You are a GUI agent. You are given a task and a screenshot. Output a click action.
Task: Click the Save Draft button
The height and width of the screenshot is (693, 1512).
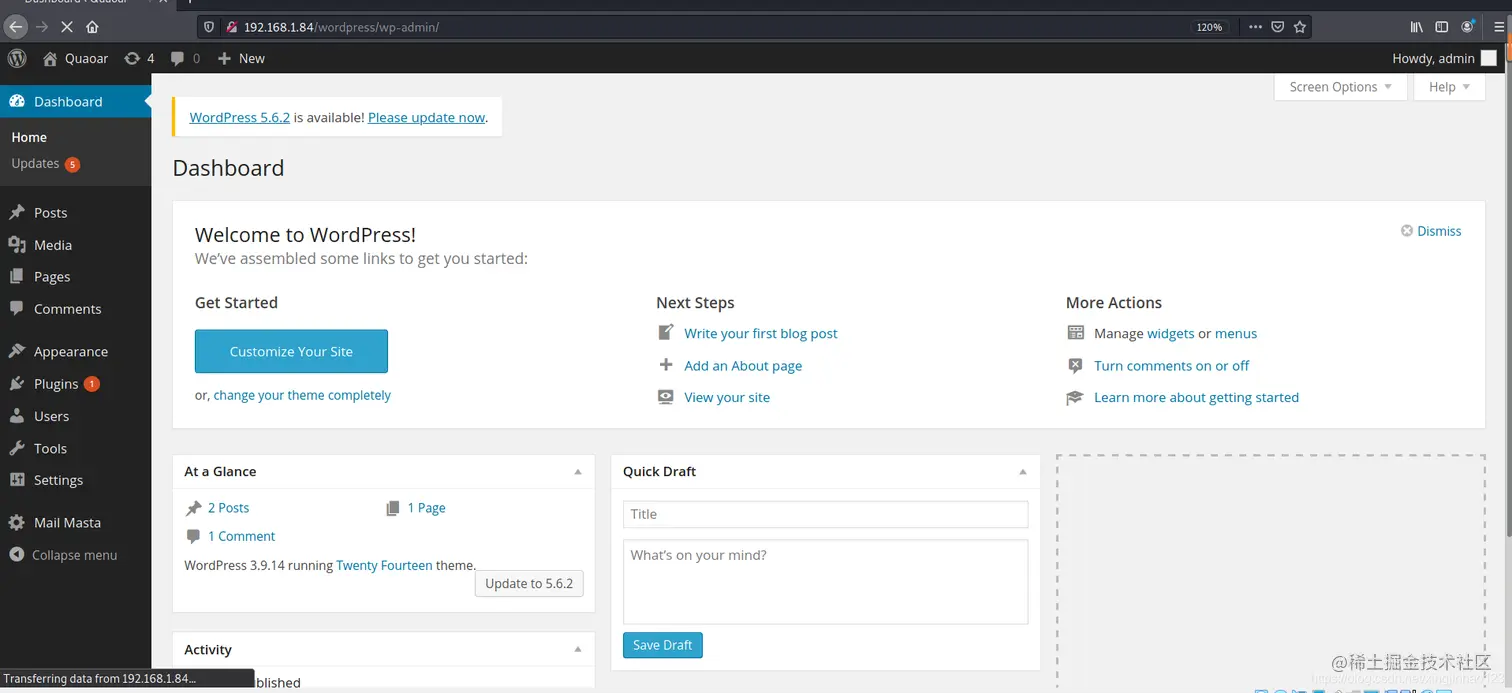click(x=663, y=645)
